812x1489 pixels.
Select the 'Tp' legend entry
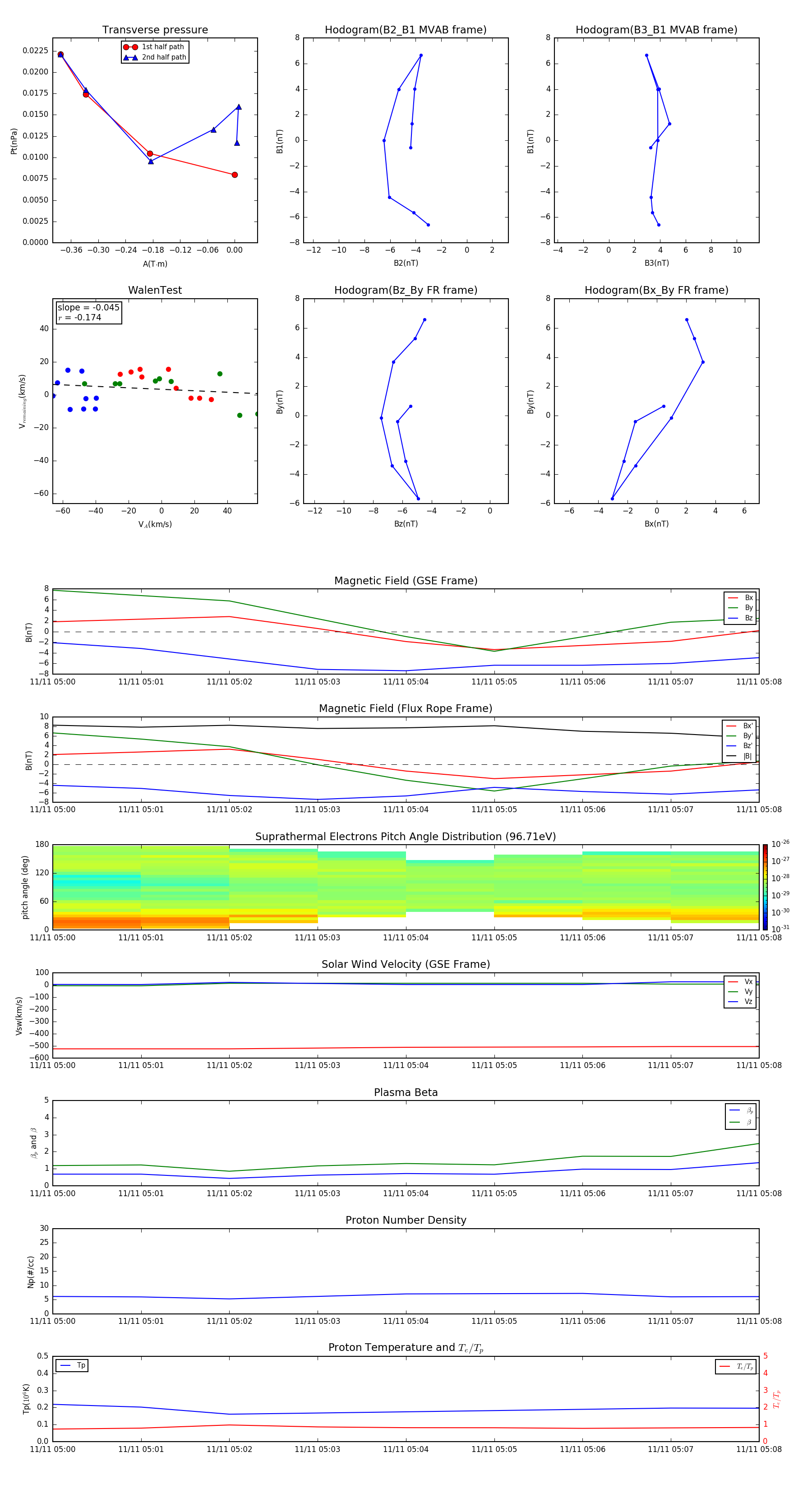(73, 1365)
